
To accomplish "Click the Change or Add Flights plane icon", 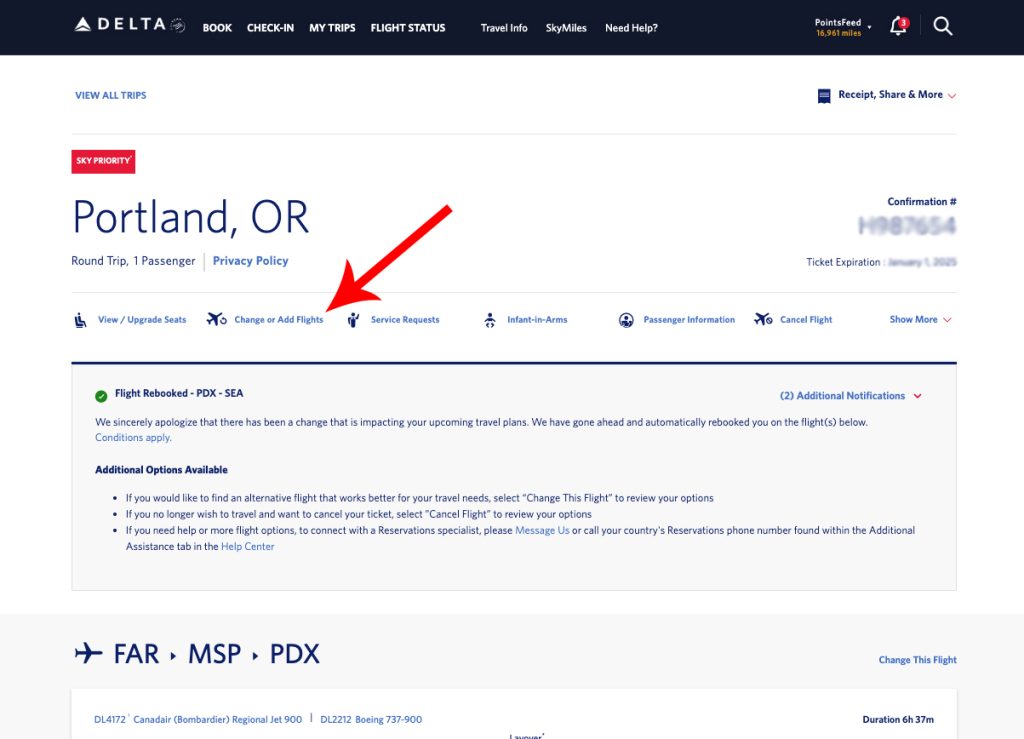I will tap(216, 320).
